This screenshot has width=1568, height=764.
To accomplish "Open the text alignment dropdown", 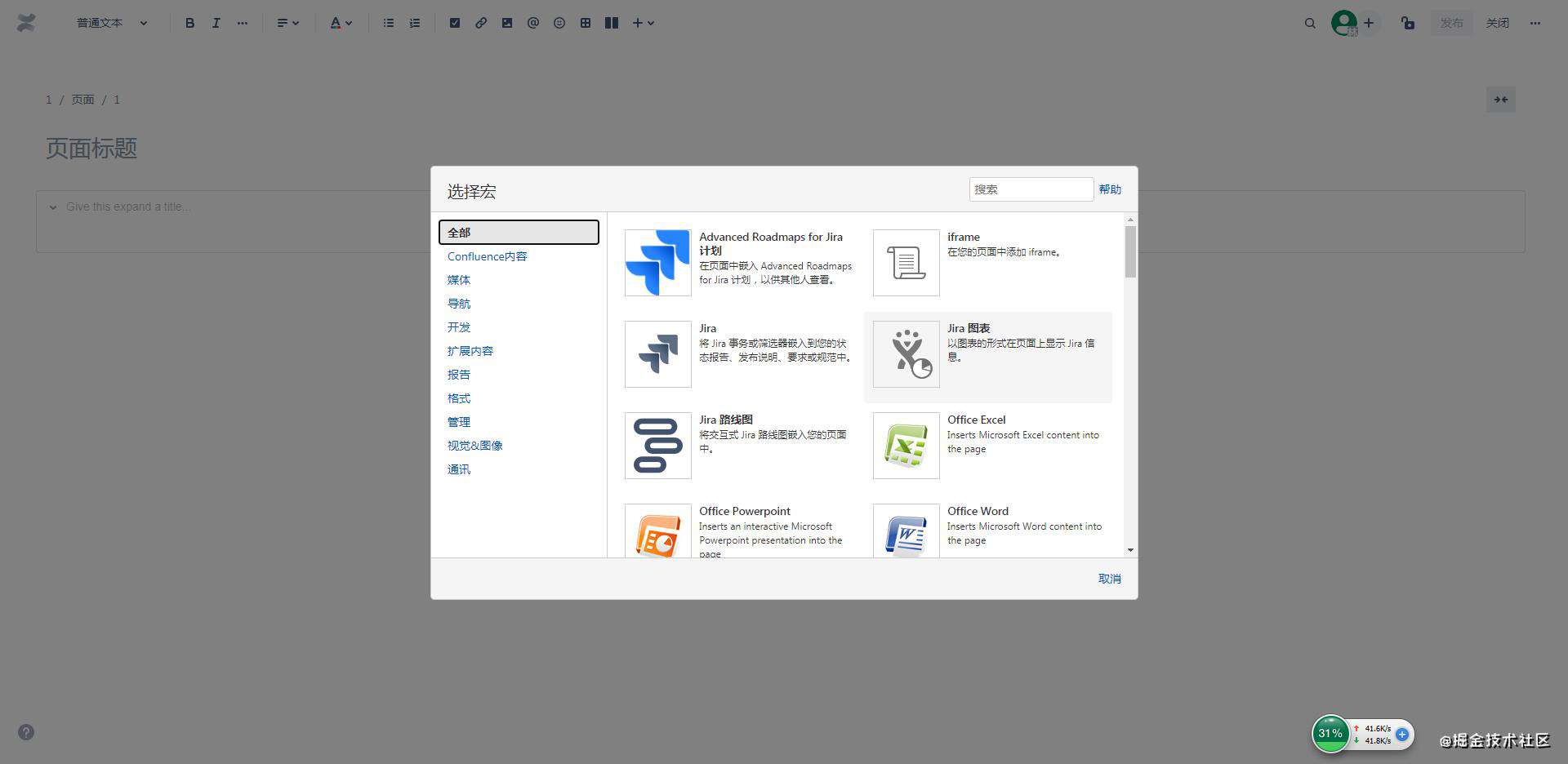I will [x=287, y=23].
